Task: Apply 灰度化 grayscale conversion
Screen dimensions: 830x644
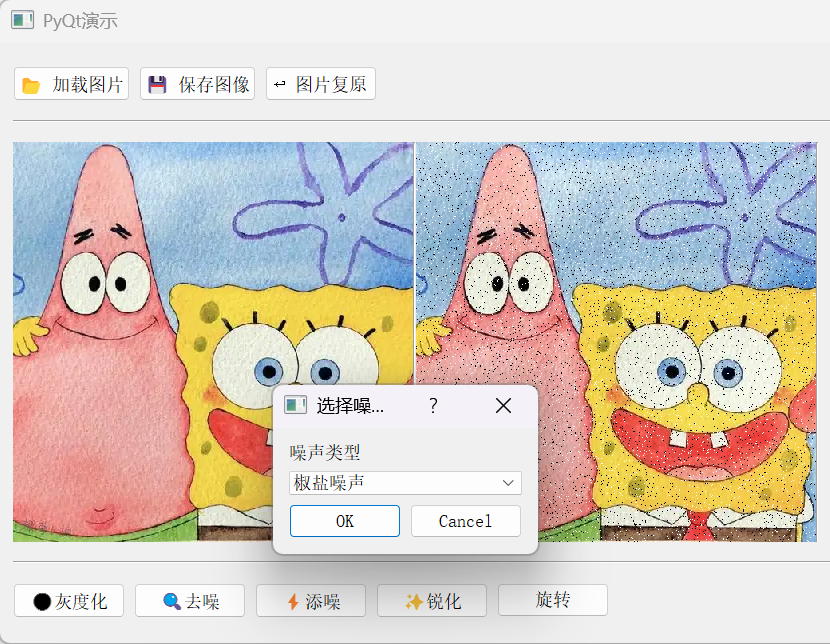Action: click(x=69, y=601)
